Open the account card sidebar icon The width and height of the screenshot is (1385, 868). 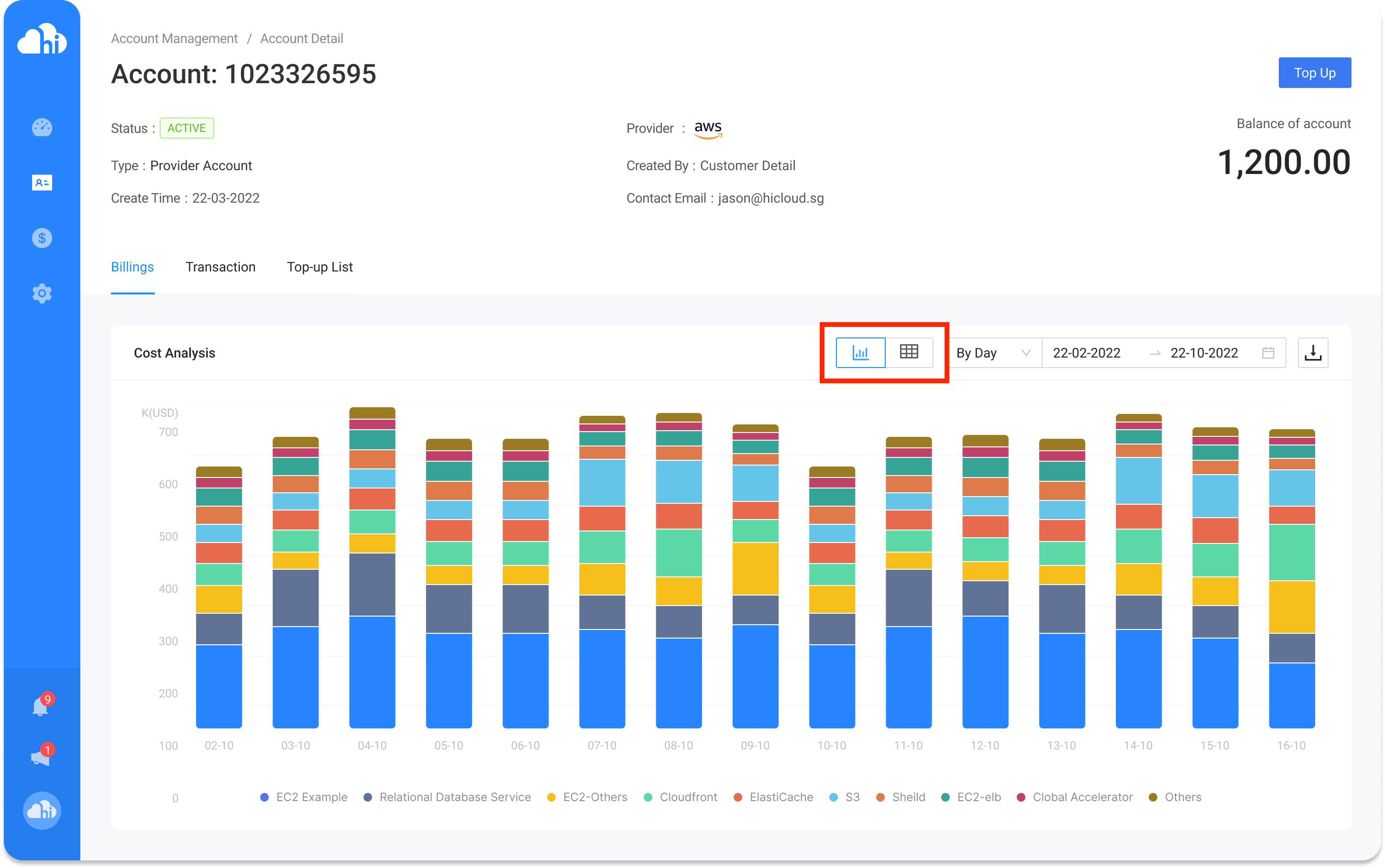tap(42, 183)
